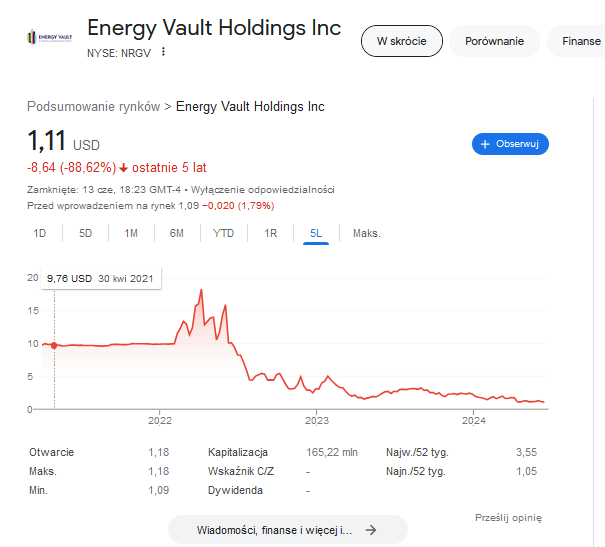Click the Energy Vault company logo
The image size is (605, 547).
[x=50, y=37]
